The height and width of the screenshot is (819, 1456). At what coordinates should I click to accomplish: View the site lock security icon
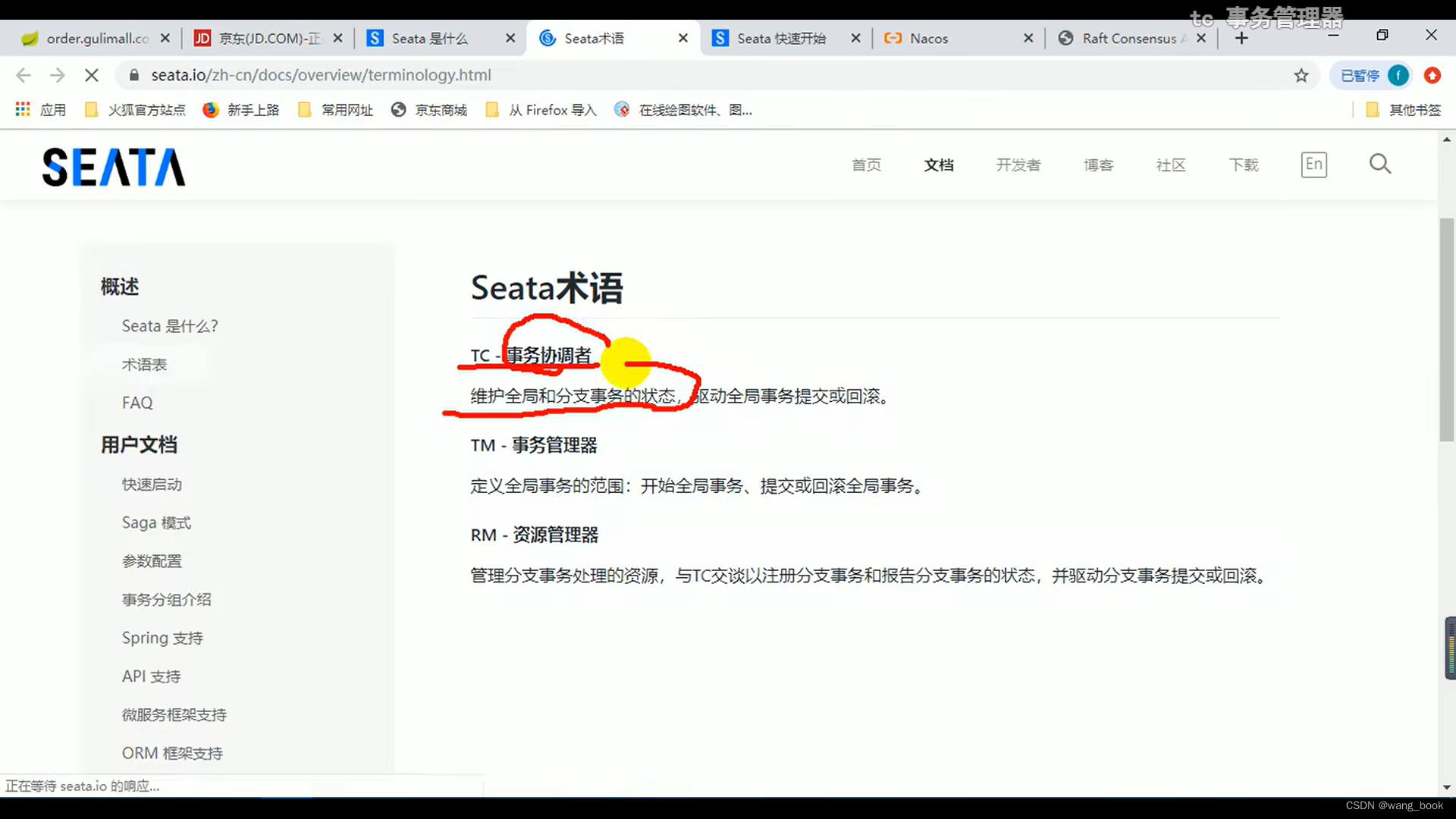click(134, 75)
